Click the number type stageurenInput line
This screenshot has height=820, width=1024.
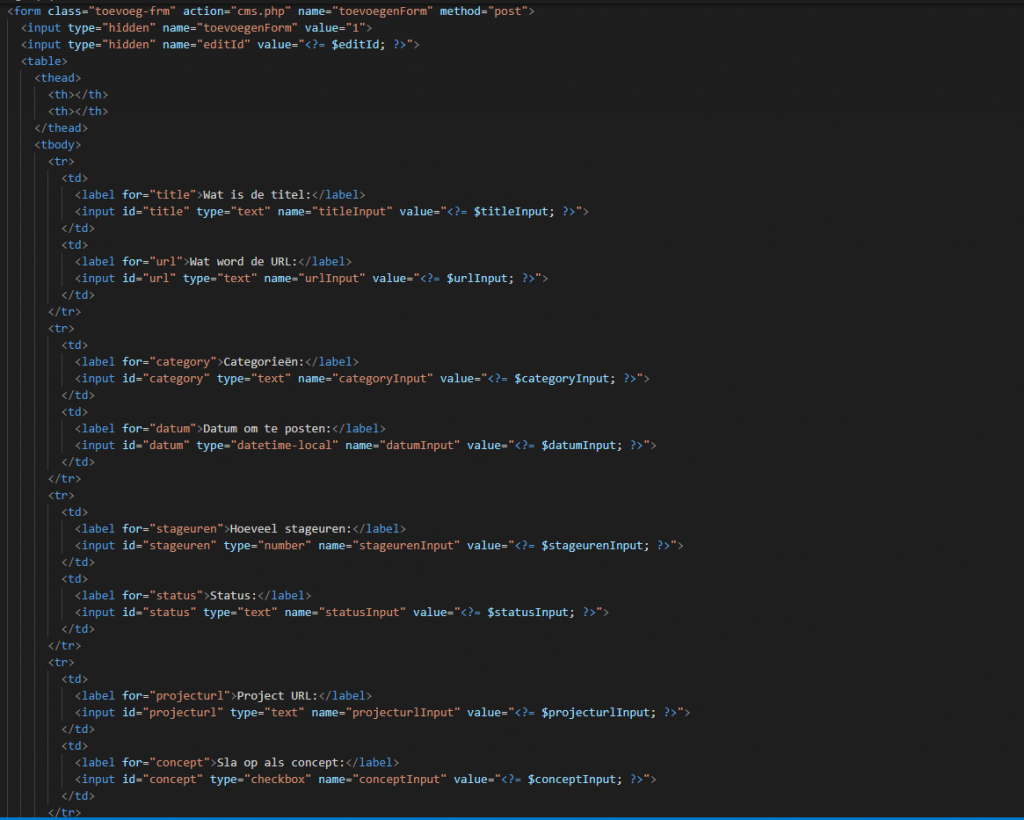pyautogui.click(x=378, y=545)
